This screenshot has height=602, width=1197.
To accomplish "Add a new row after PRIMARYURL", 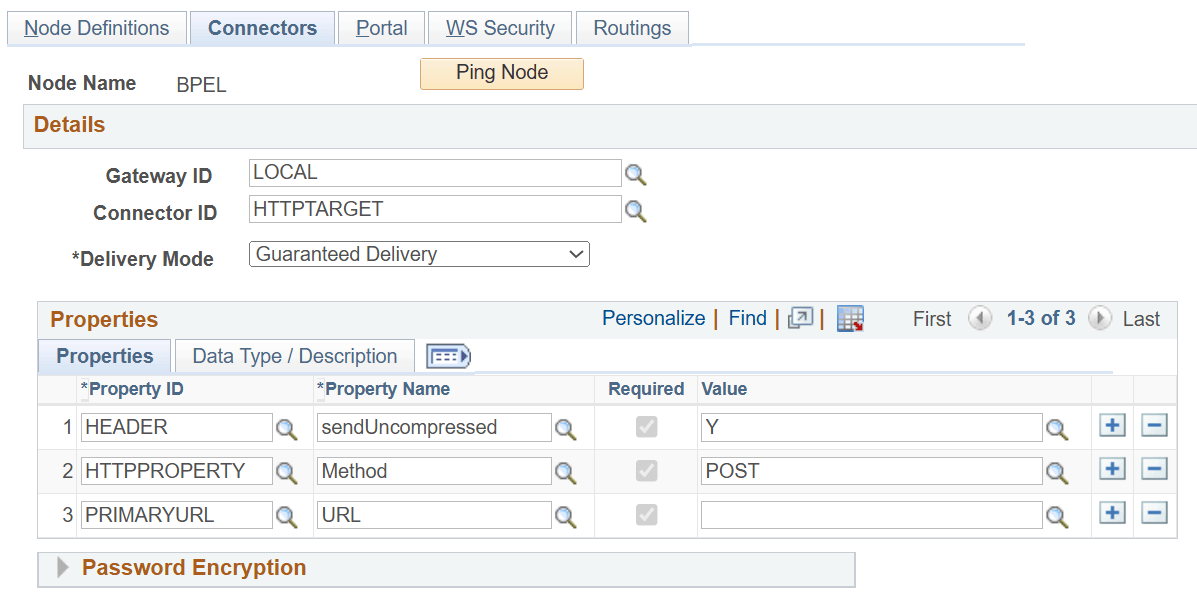I will click(x=1111, y=513).
